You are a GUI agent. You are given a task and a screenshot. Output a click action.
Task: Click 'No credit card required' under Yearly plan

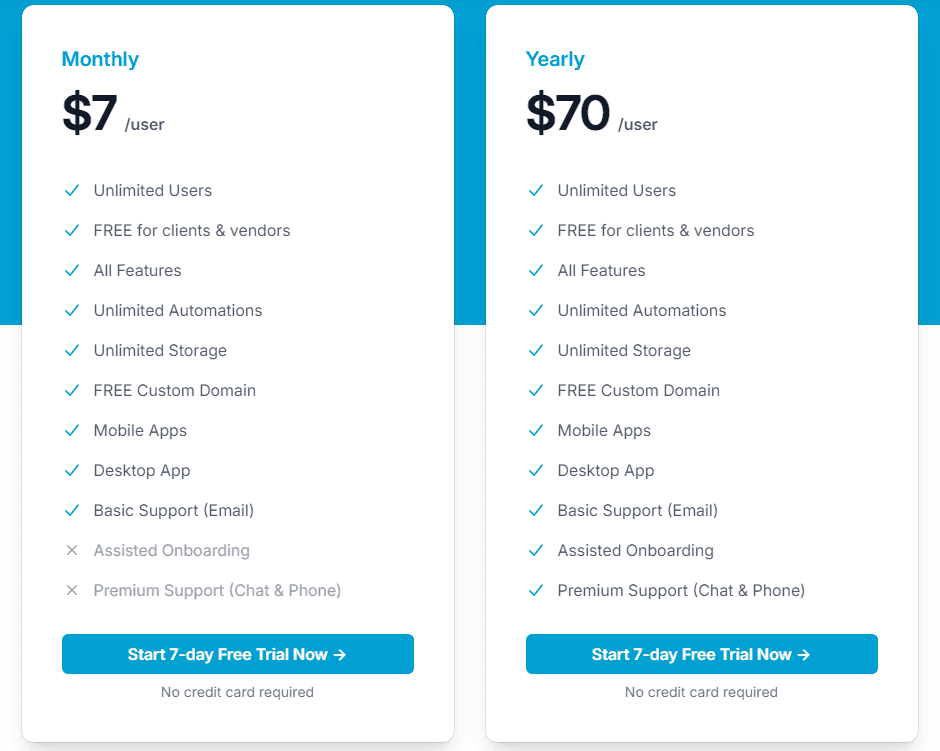tap(701, 692)
